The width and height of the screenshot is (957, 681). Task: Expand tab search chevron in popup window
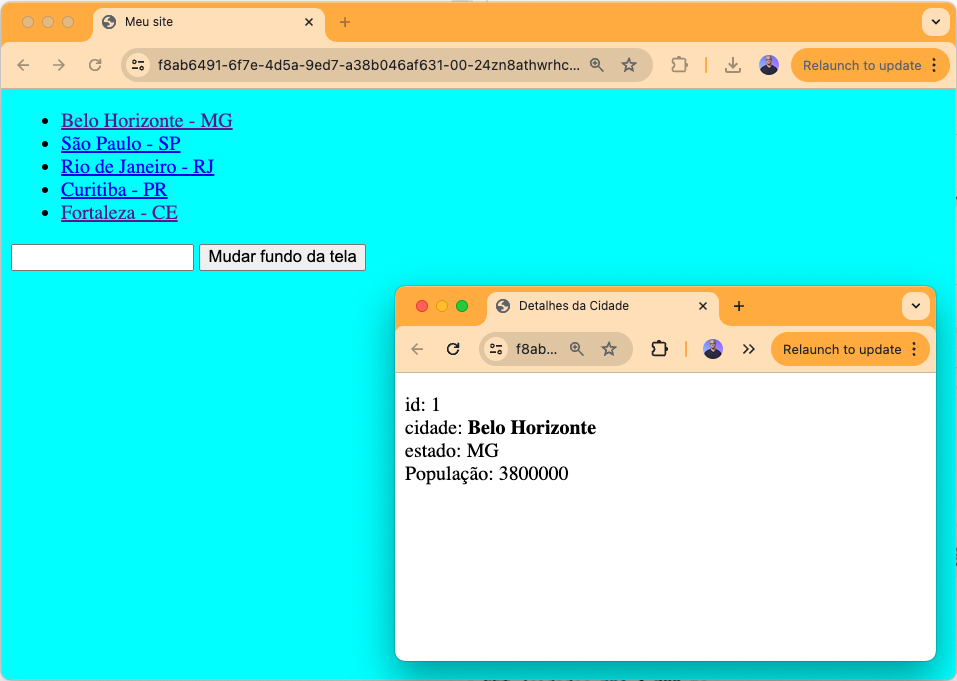point(915,306)
